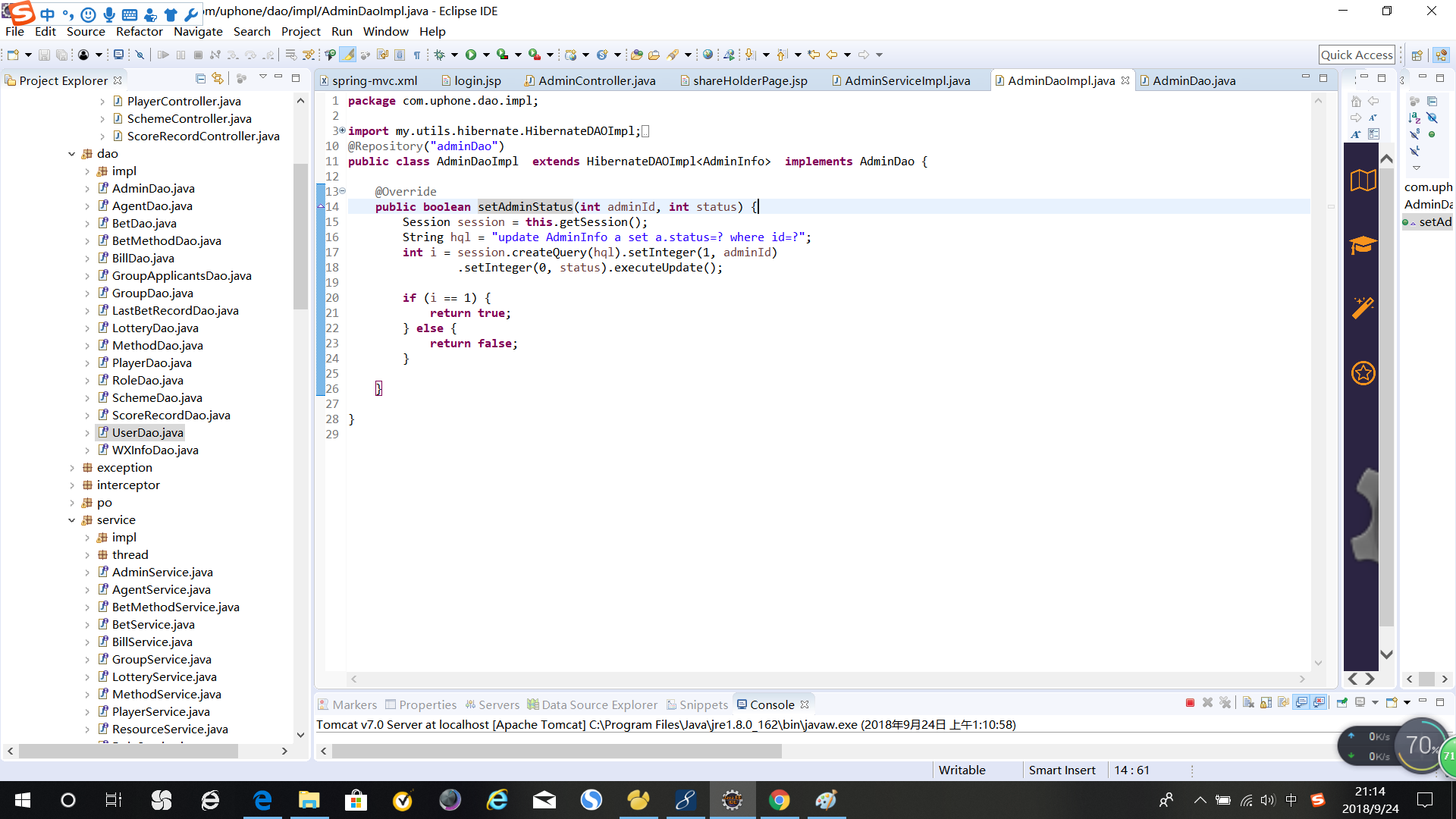Click Show Whitespace Characters pilcrow icon
Screen dimensions: 1456x819
point(416,55)
